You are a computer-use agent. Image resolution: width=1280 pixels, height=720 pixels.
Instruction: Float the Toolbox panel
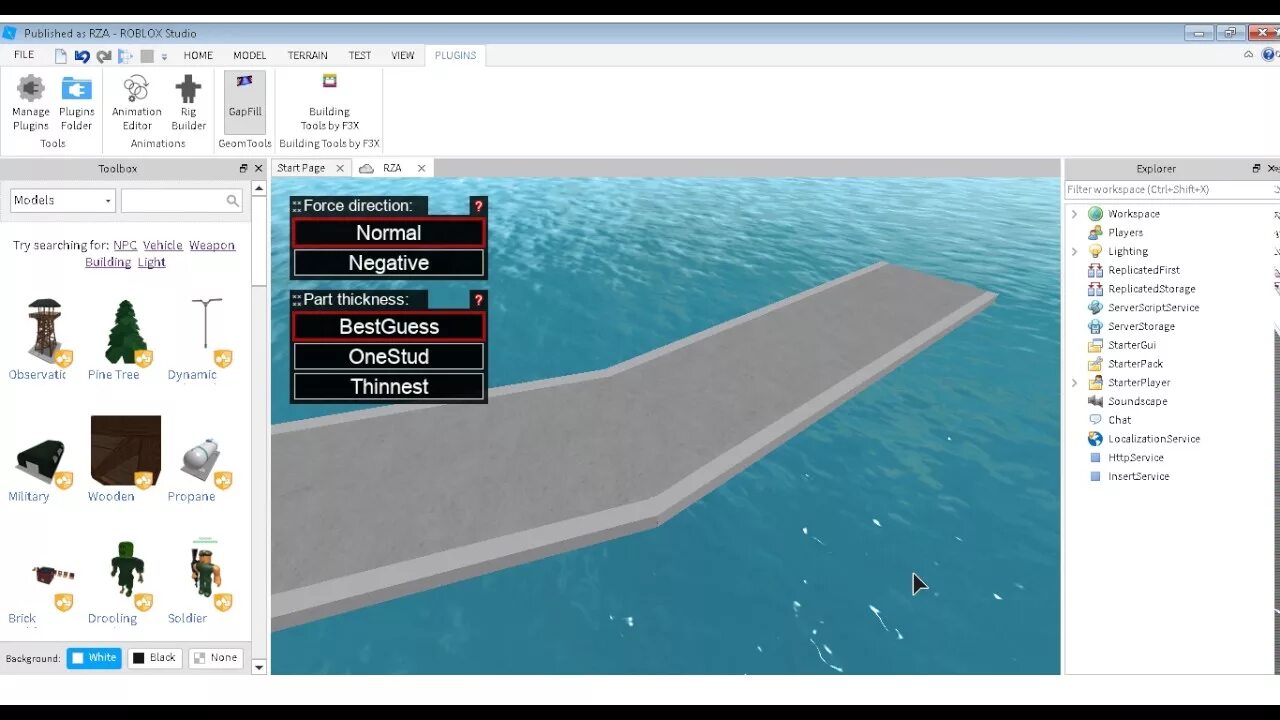pyautogui.click(x=243, y=169)
